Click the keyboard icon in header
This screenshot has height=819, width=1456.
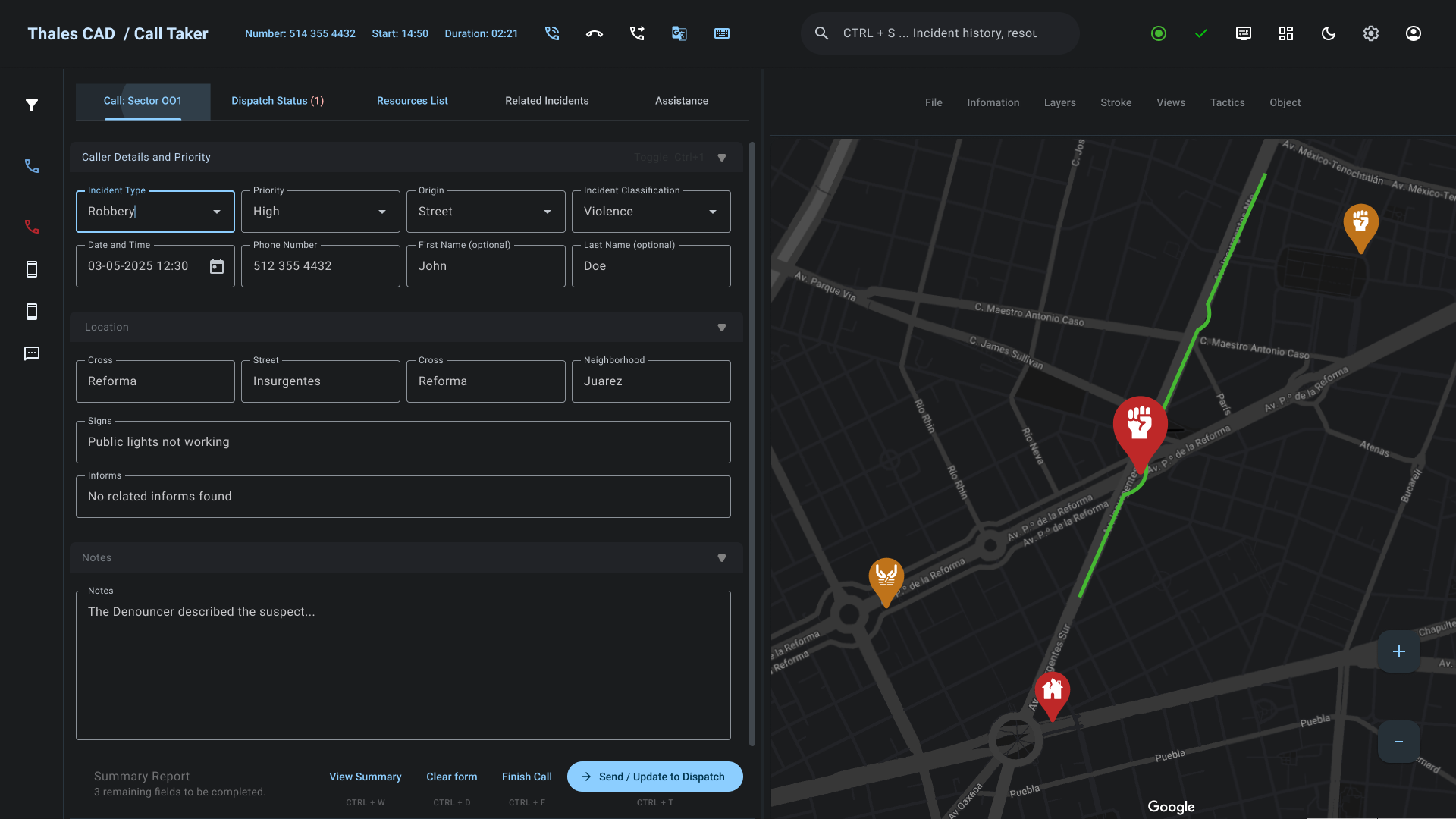(x=722, y=33)
